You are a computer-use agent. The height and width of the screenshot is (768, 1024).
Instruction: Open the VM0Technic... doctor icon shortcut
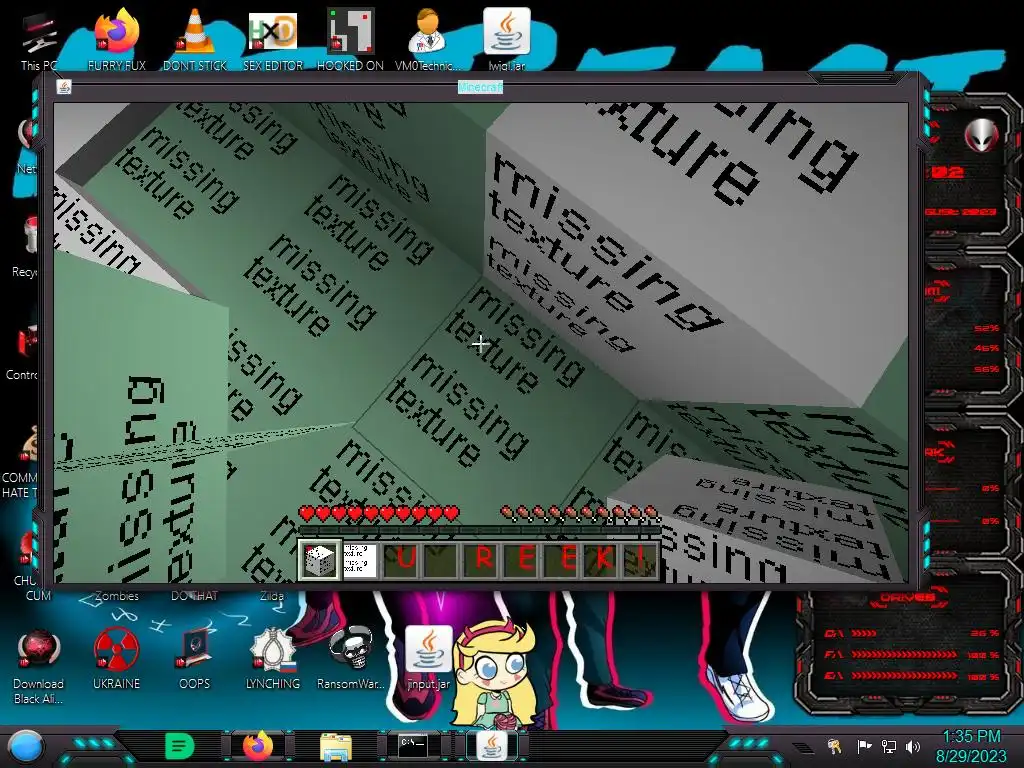pos(428,39)
